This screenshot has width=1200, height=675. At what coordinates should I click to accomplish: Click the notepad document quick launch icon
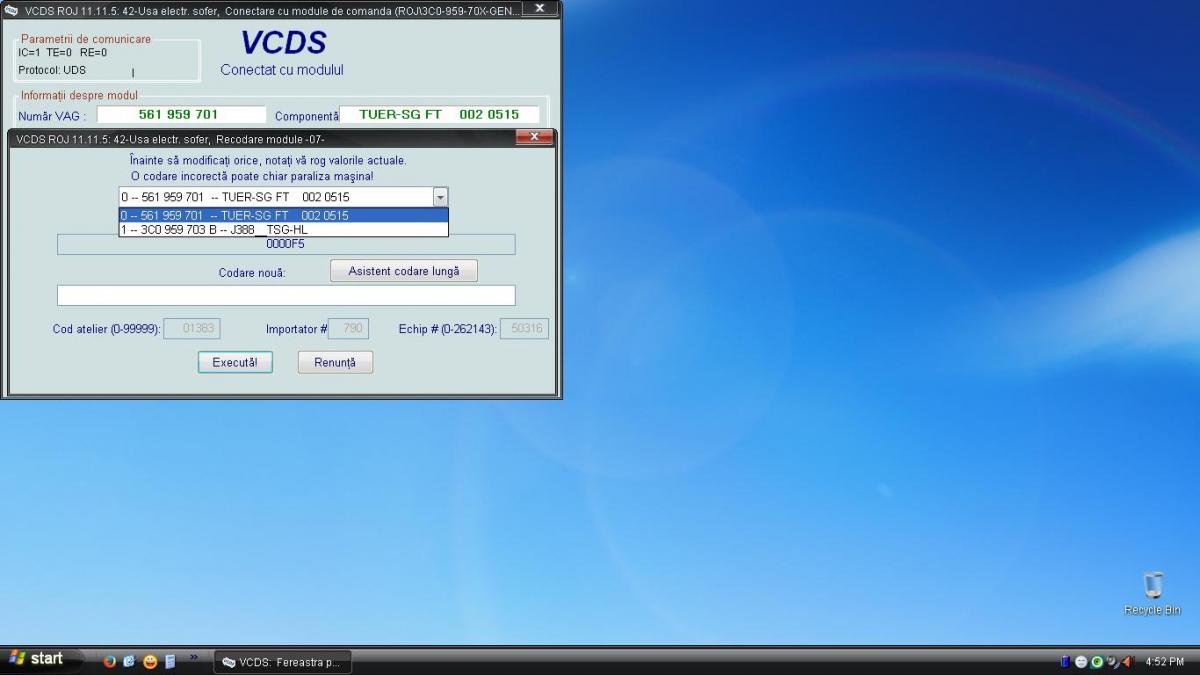[170, 661]
